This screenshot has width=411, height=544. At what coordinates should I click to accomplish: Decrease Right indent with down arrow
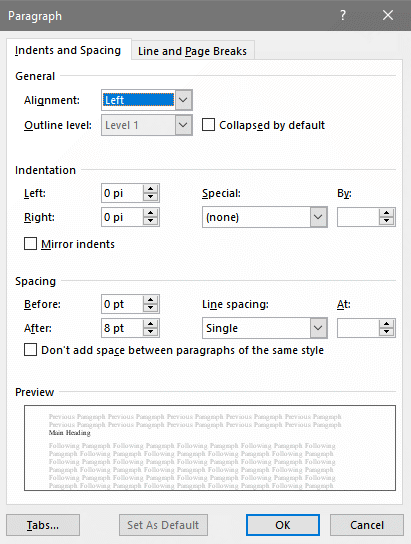click(151, 221)
